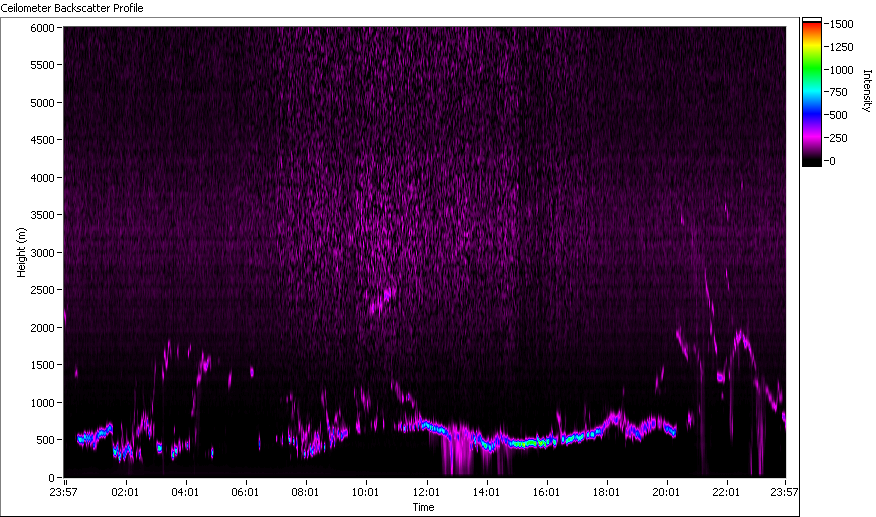876x517 pixels.
Task: Click the 'Ceilometer Backscatter Profile' title
Action: click(x=72, y=8)
